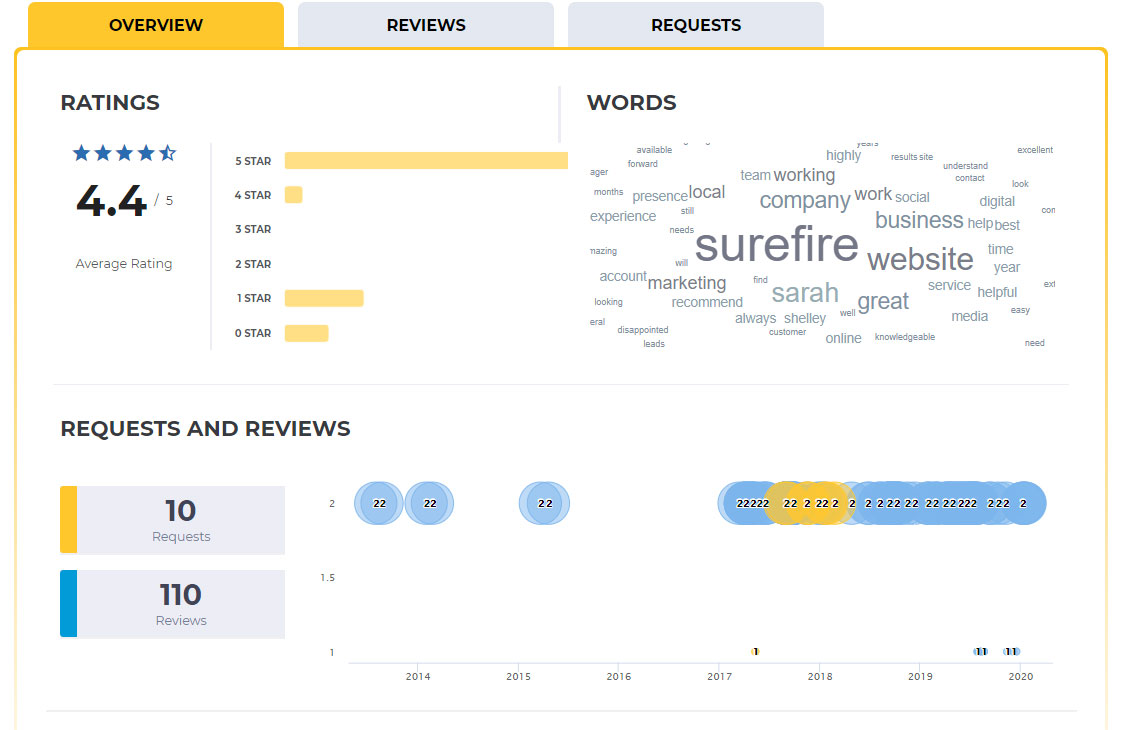
Task: Click the 5 STAR rating bar
Action: tap(426, 160)
